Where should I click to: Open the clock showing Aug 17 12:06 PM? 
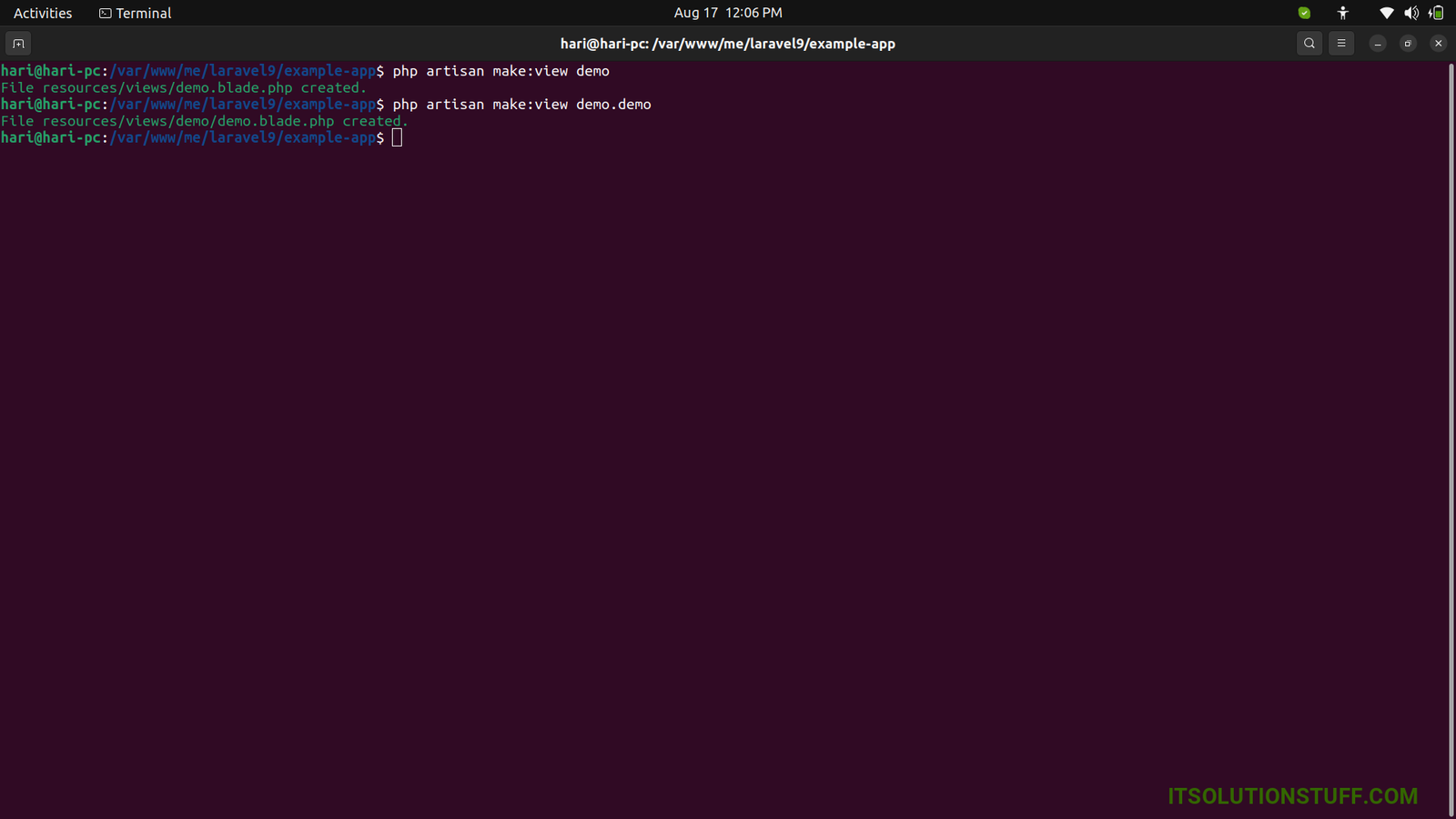(728, 13)
